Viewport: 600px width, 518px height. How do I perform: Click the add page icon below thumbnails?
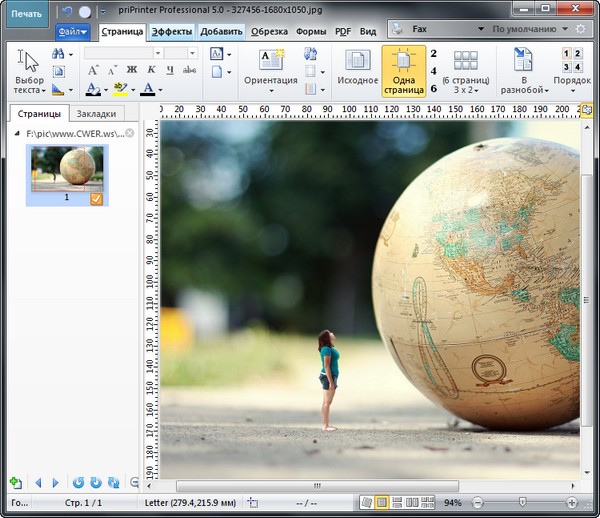click(x=15, y=482)
